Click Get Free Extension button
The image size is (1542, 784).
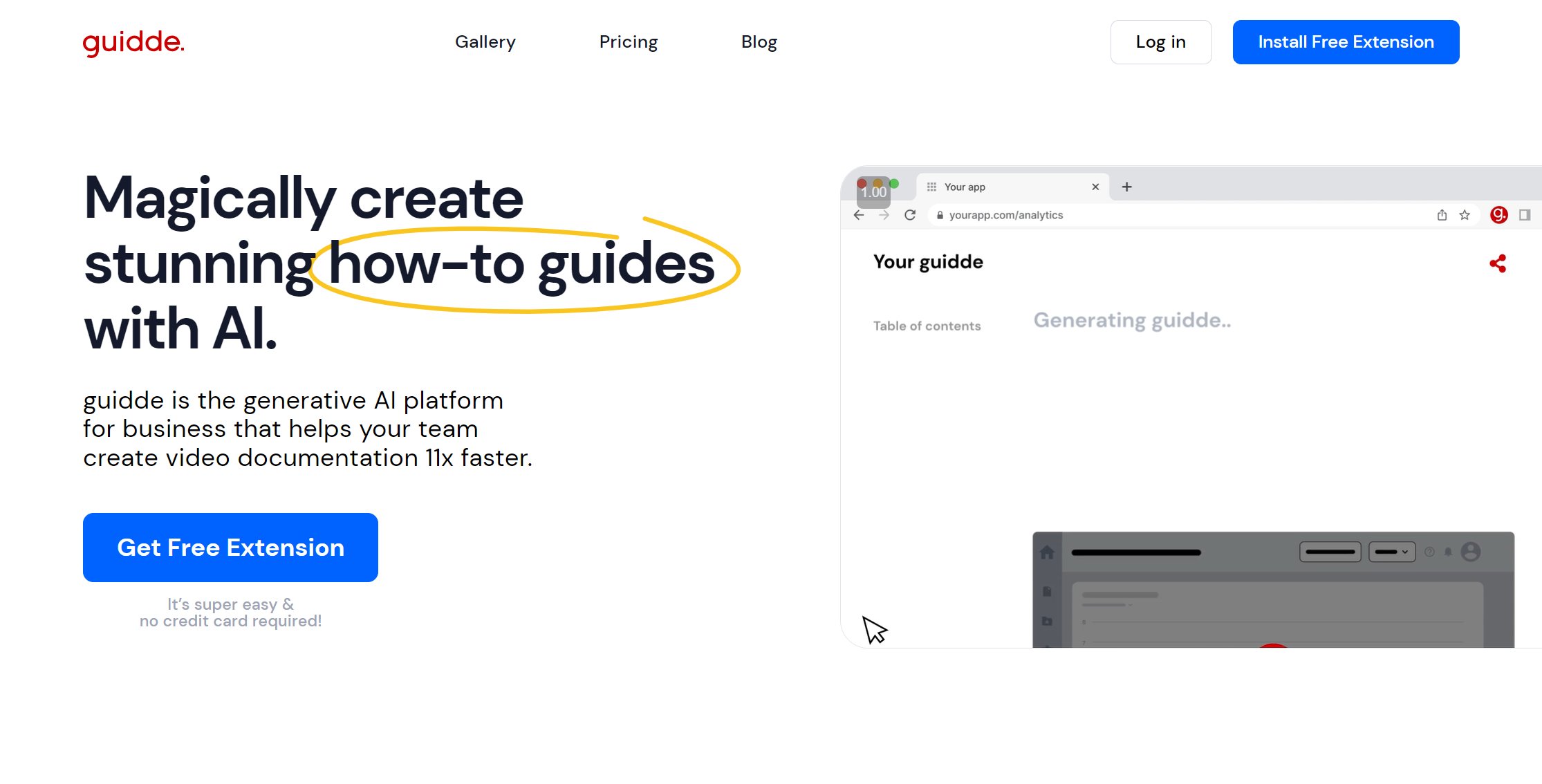coord(230,548)
